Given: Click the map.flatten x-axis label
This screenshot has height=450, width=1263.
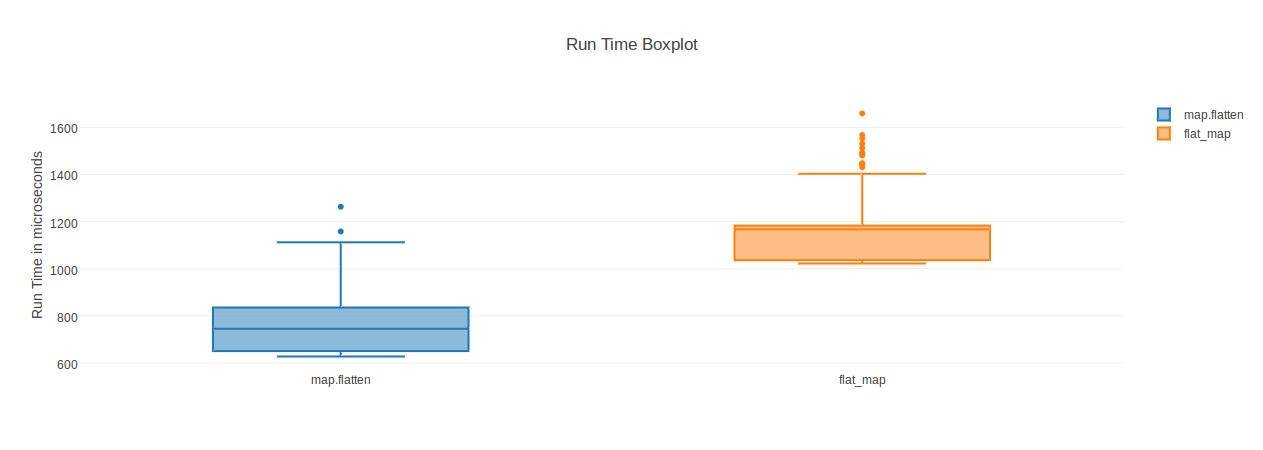Looking at the screenshot, I should point(341,380).
